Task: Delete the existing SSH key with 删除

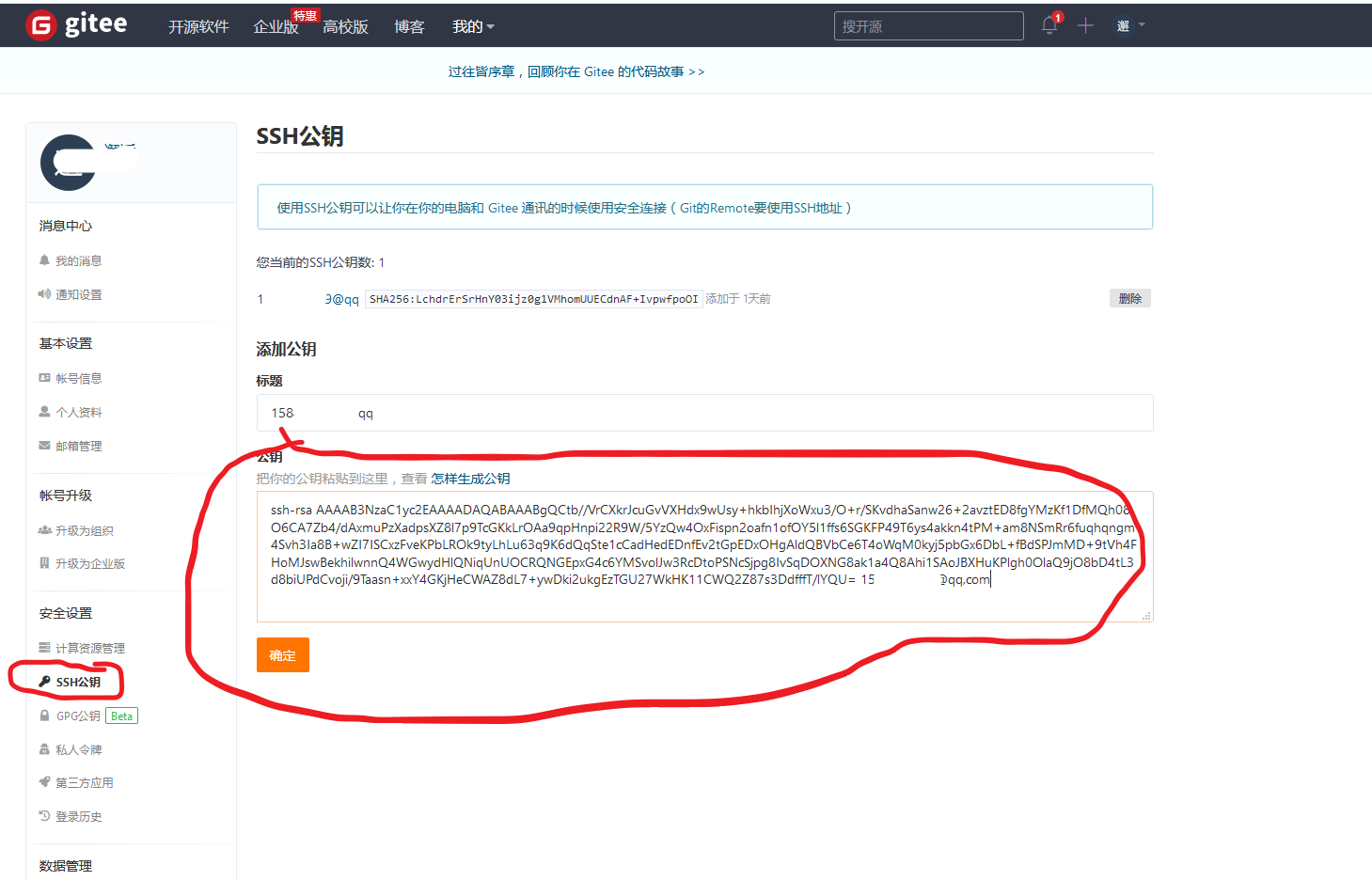Action: [x=1130, y=298]
